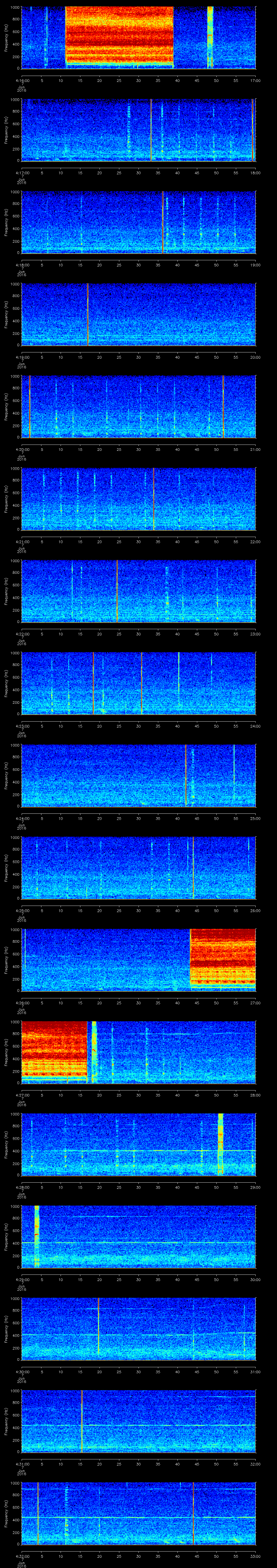Select the large red noise block in 4:16 panel
This screenshot has width=277, height=1568.
(119, 35)
